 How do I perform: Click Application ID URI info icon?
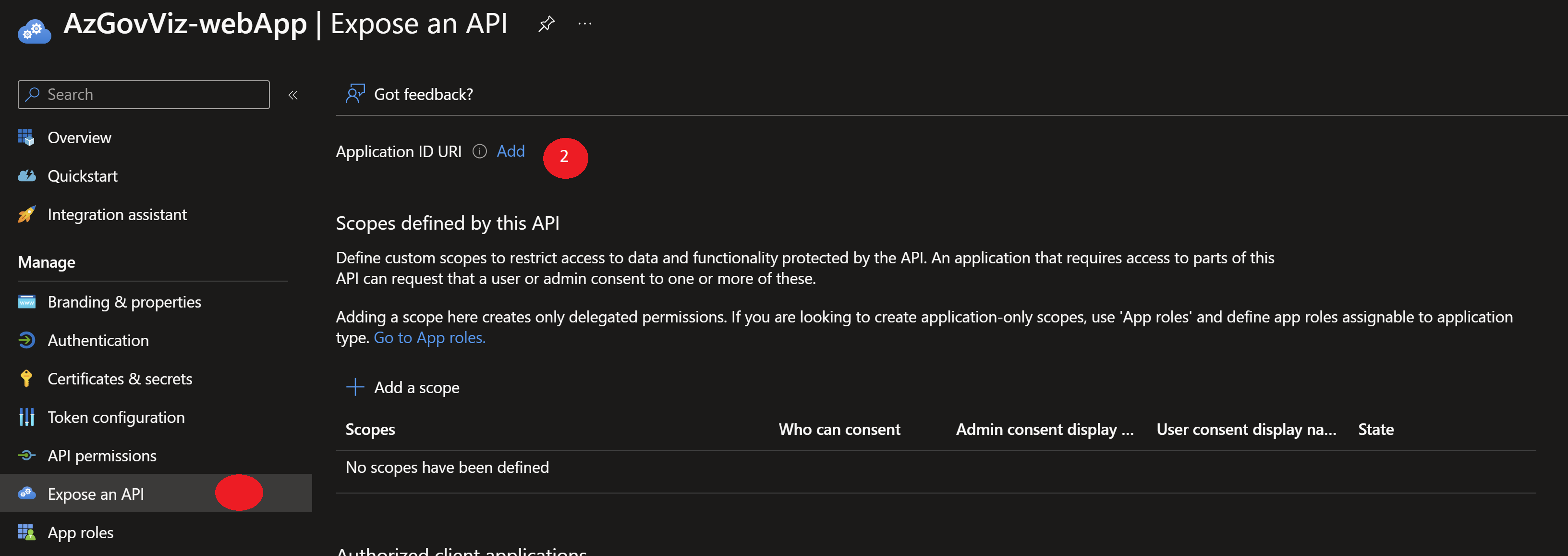pos(480,151)
